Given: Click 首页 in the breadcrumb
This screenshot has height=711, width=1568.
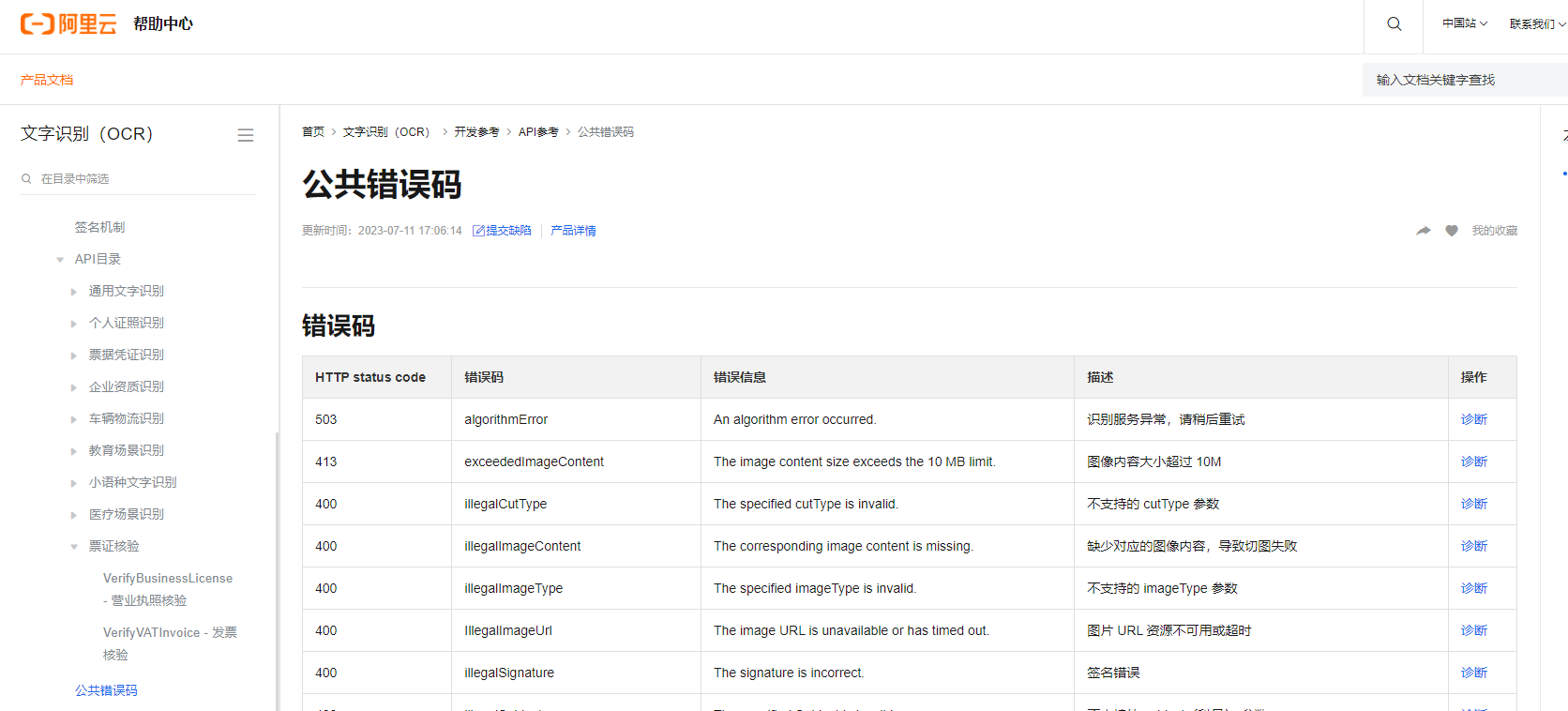Looking at the screenshot, I should [313, 132].
